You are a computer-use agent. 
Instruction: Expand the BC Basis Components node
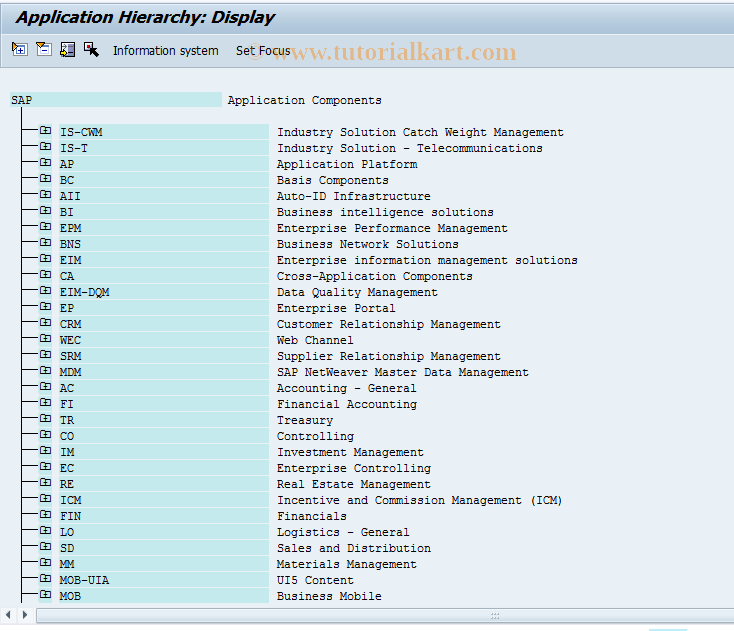(x=45, y=178)
